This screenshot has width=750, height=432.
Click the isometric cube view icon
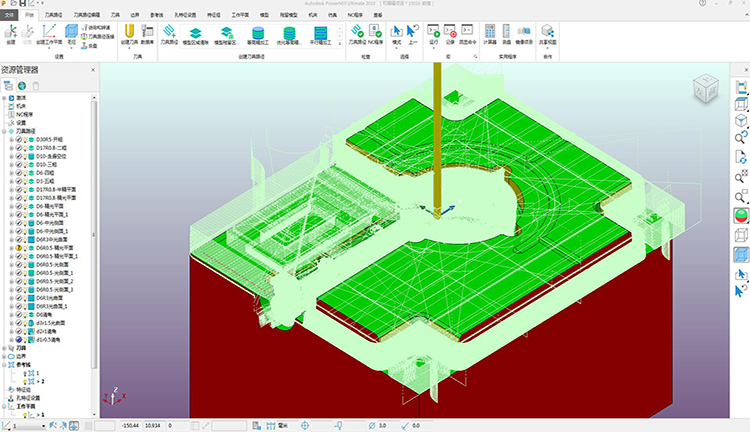tap(740, 120)
